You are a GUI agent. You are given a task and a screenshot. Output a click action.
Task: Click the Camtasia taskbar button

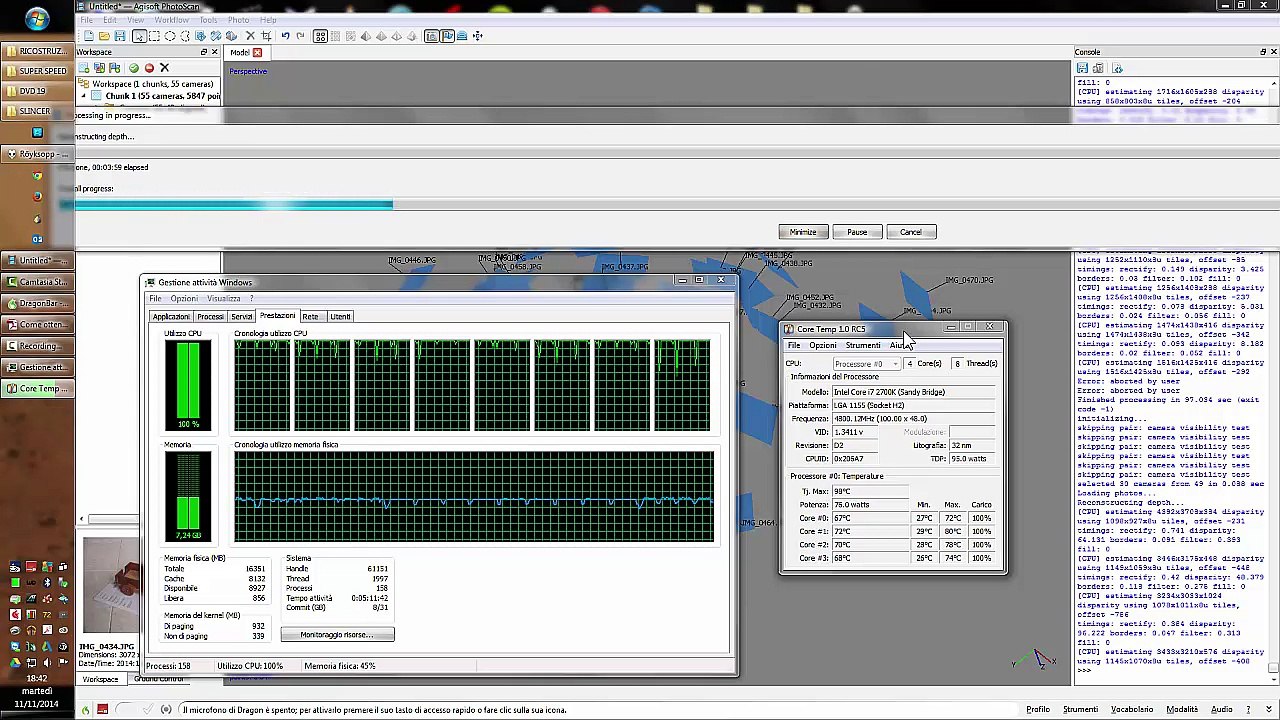pyautogui.click(x=36, y=283)
